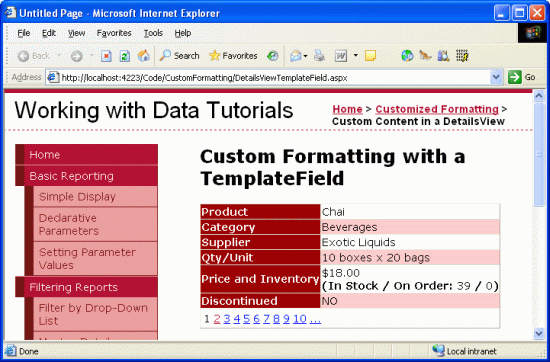Click the Stop loading icon
Image resolution: width=550 pixels, height=362 pixels.
pyautogui.click(x=106, y=56)
